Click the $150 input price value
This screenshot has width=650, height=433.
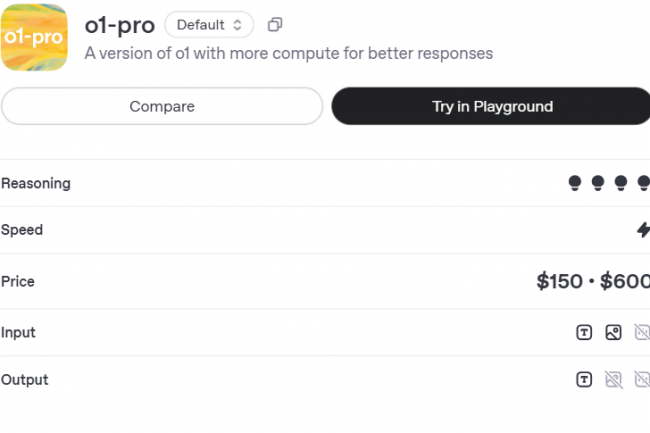pos(560,281)
